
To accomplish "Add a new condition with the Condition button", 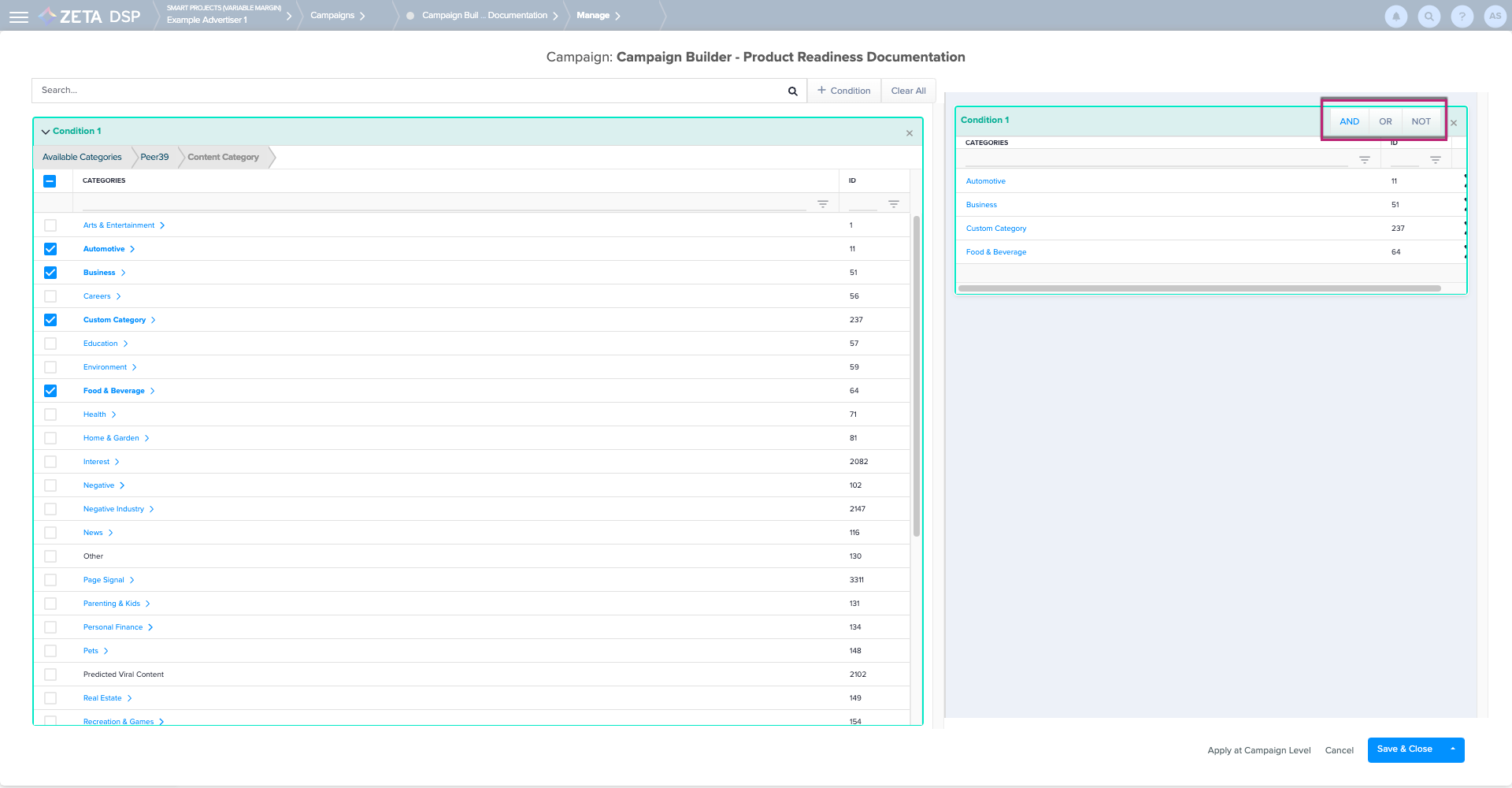I will [x=843, y=91].
